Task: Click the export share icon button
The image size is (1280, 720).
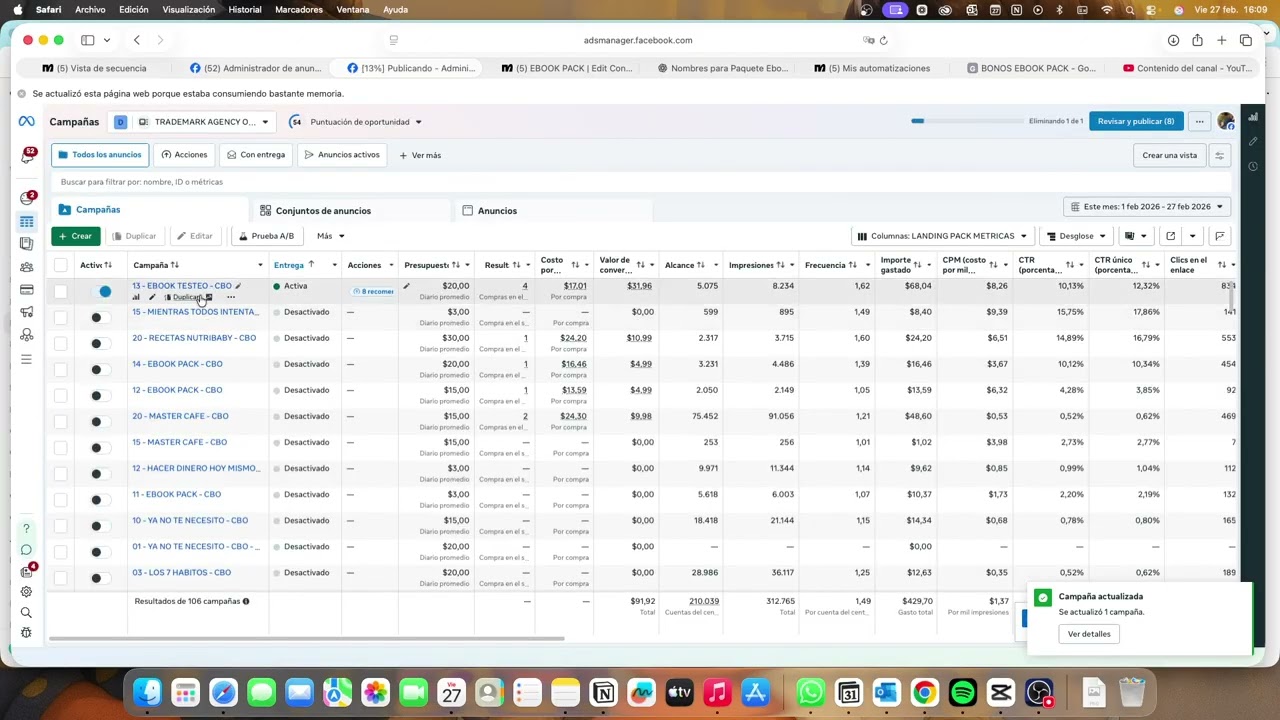Action: tap(1170, 236)
